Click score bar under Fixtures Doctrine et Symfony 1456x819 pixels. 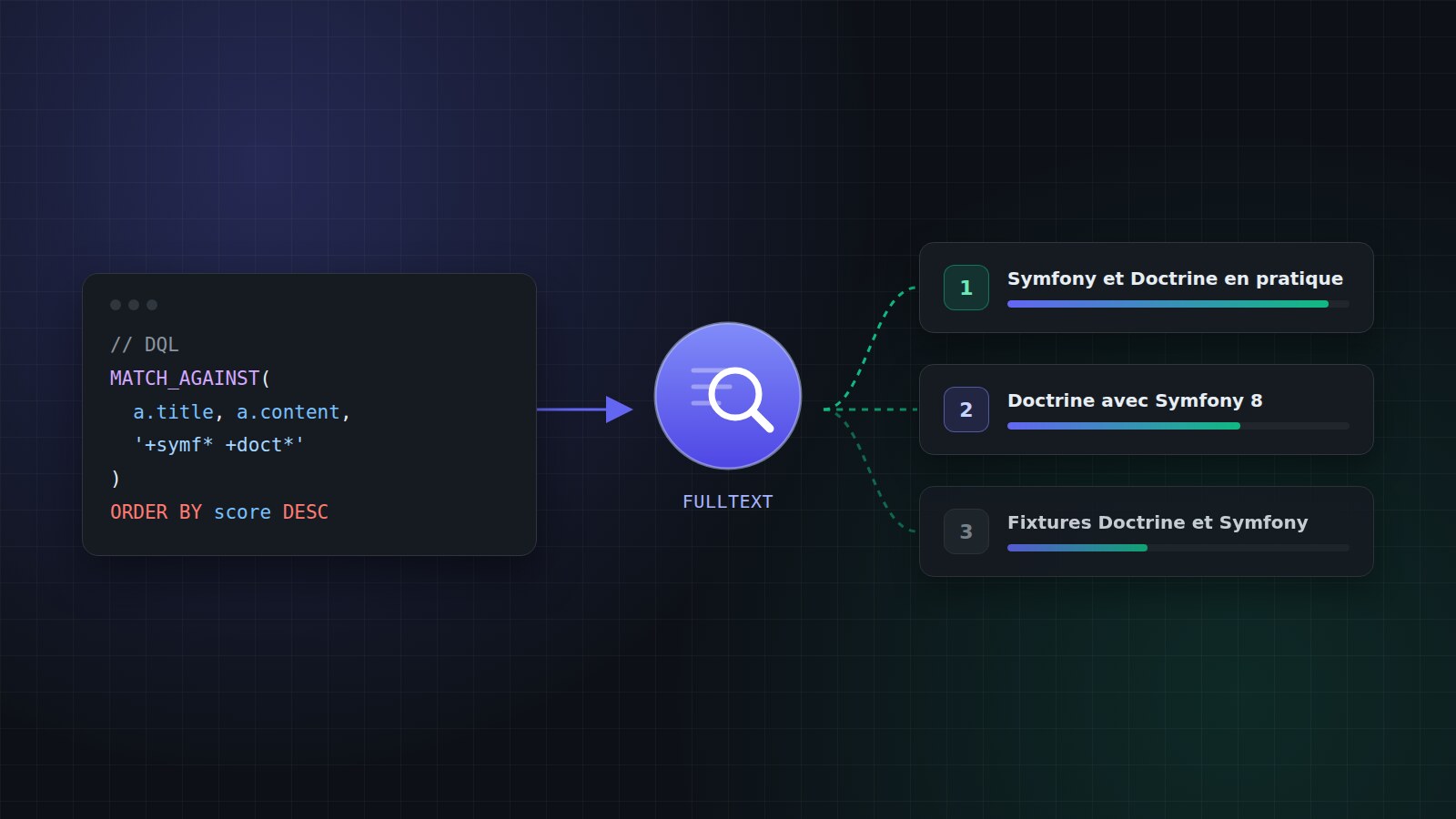1178,548
